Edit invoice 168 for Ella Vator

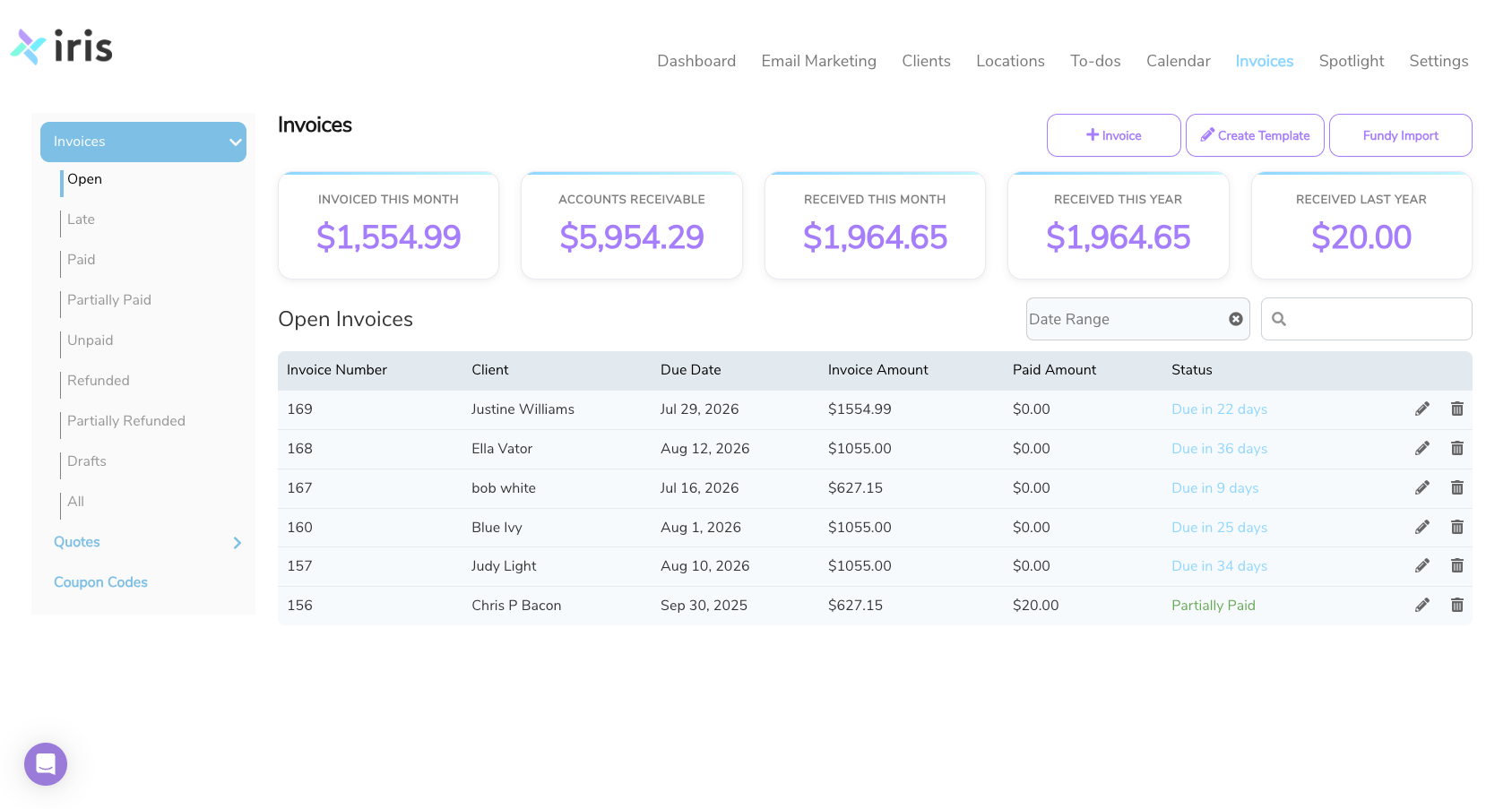(1421, 449)
